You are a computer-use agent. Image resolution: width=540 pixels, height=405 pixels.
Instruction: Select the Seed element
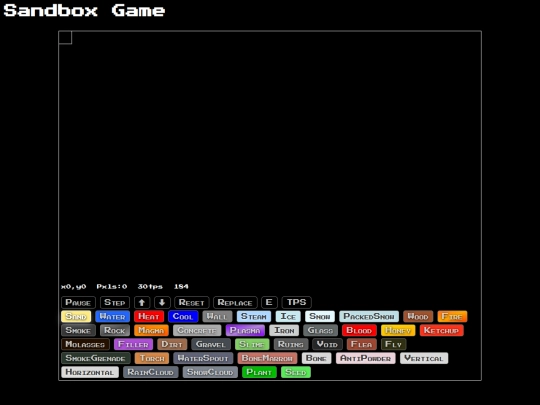(x=296, y=372)
